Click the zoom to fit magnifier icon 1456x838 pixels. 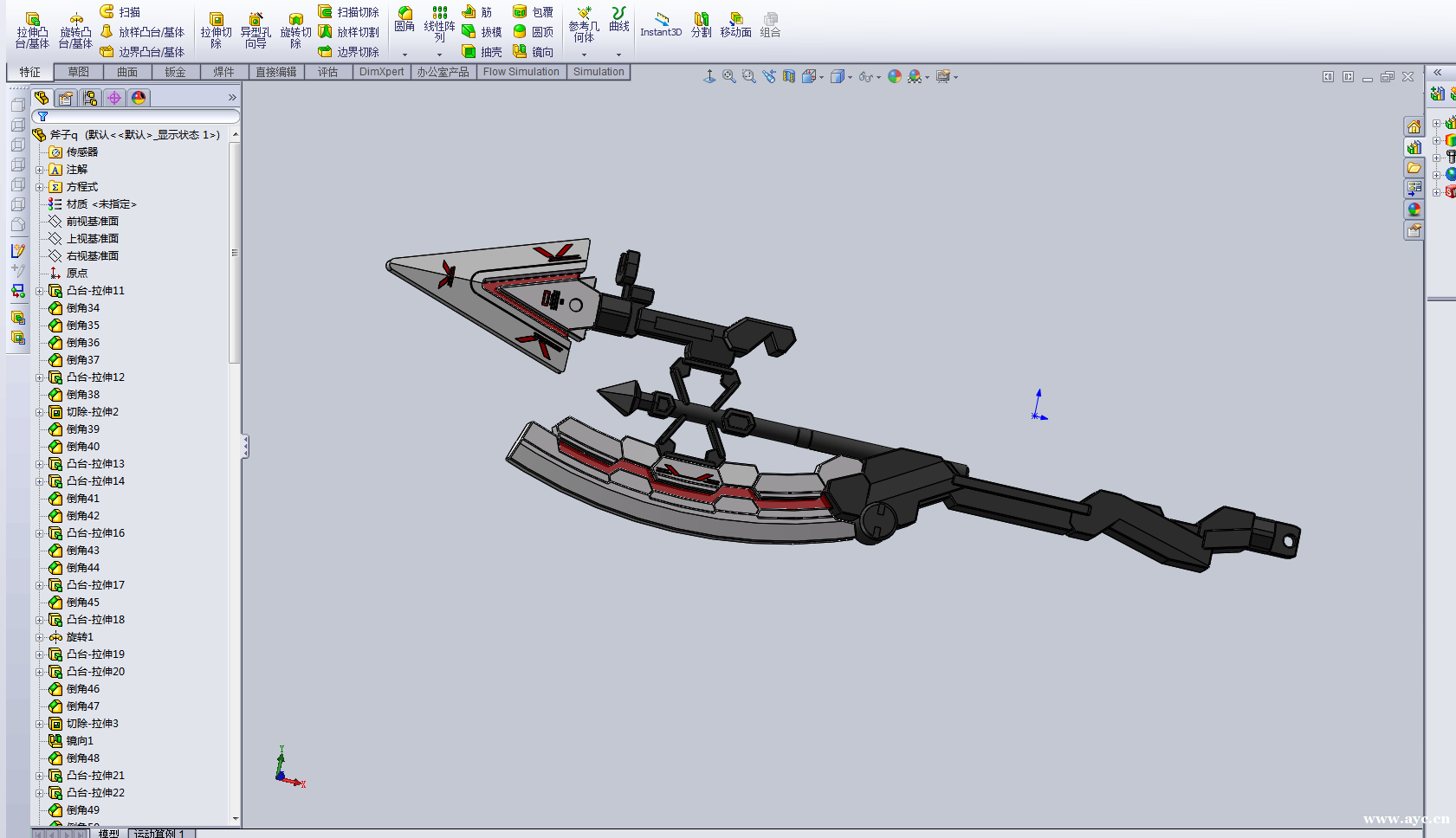729,77
